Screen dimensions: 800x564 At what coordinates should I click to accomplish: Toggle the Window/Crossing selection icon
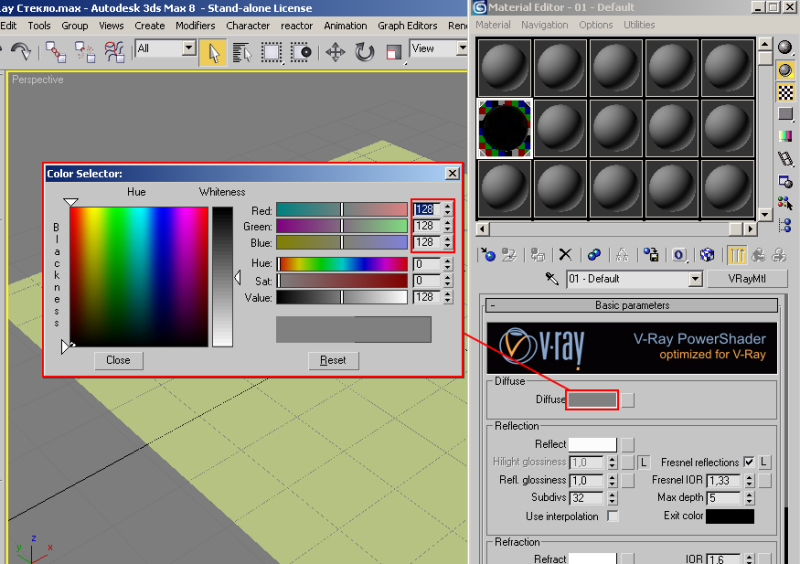coord(301,52)
